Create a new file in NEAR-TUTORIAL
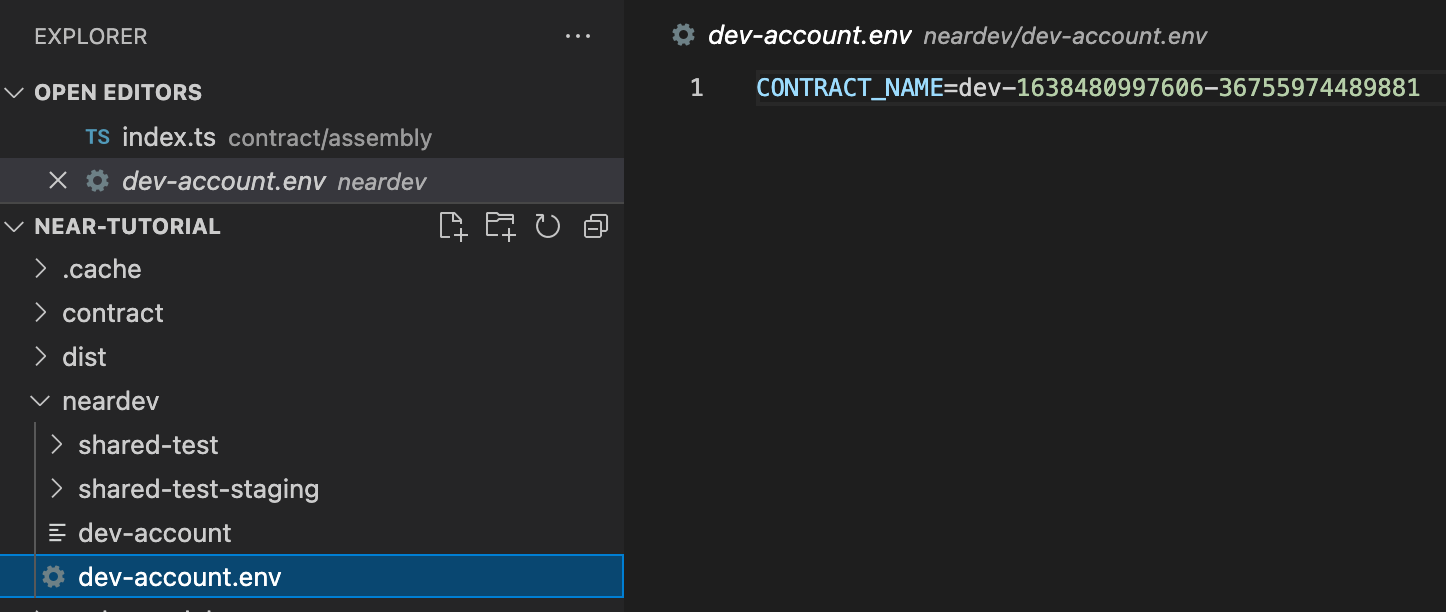 point(452,226)
